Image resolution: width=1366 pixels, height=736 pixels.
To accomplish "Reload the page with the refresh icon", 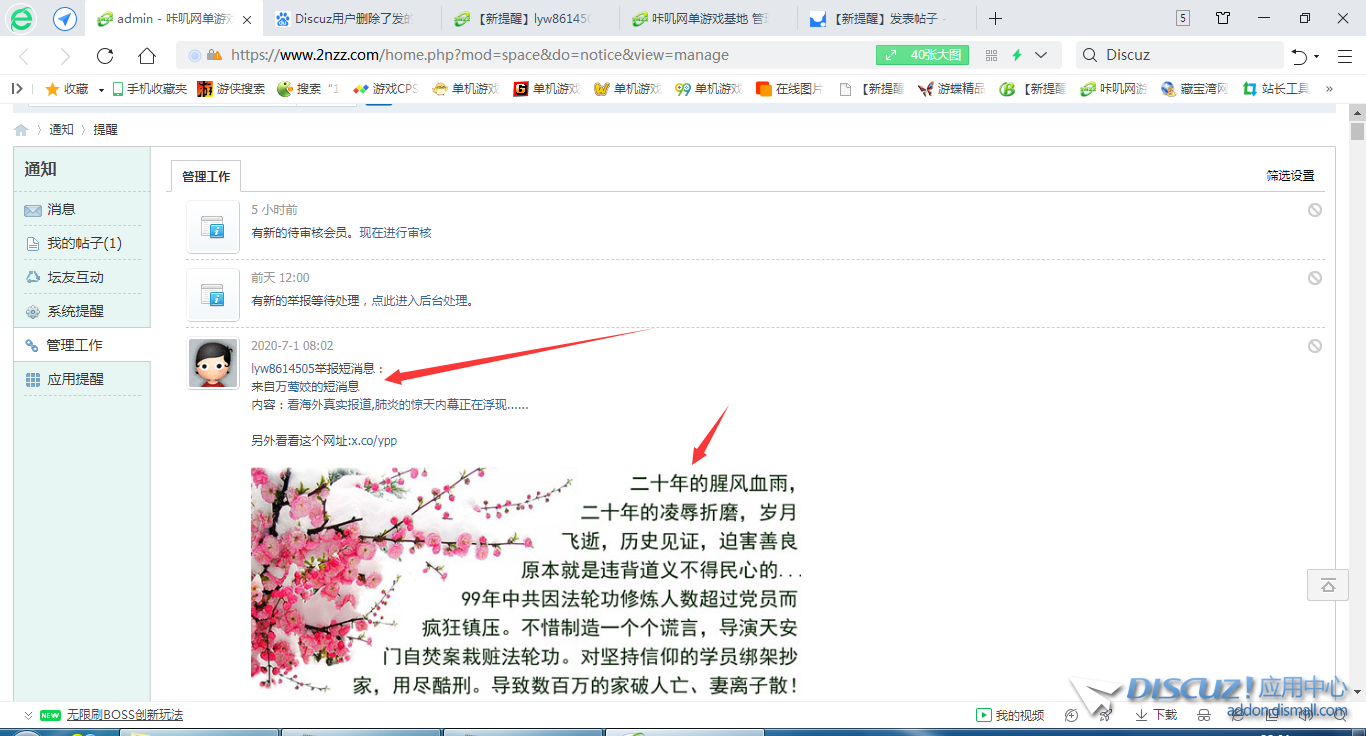I will tap(105, 56).
